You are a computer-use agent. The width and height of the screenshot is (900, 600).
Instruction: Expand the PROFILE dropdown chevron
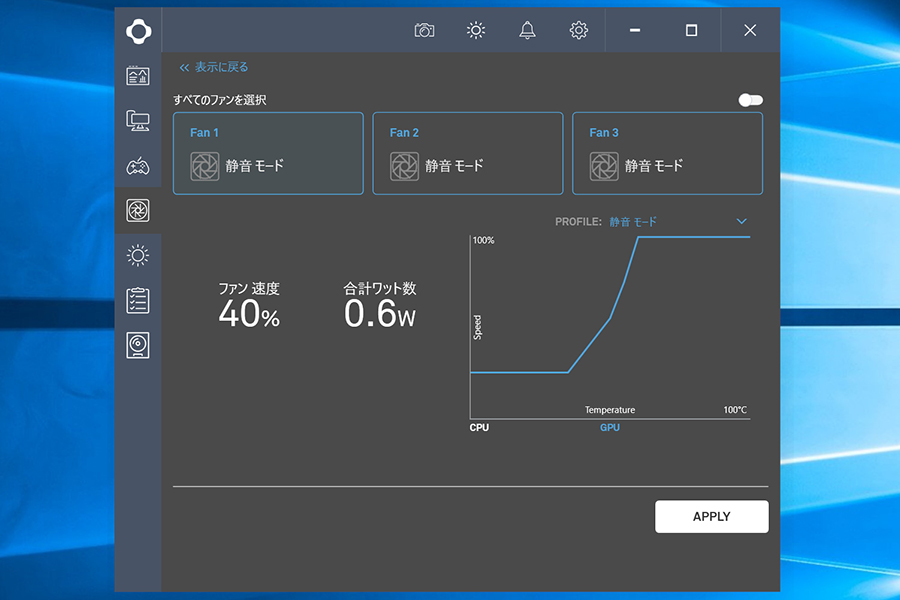point(741,221)
